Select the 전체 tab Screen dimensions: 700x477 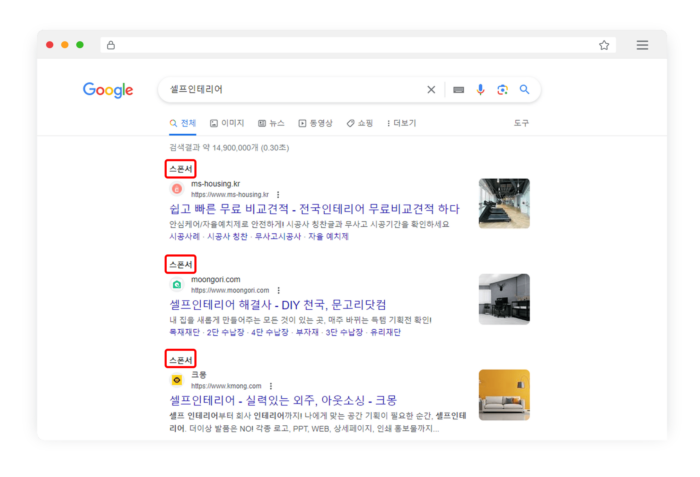(x=183, y=123)
